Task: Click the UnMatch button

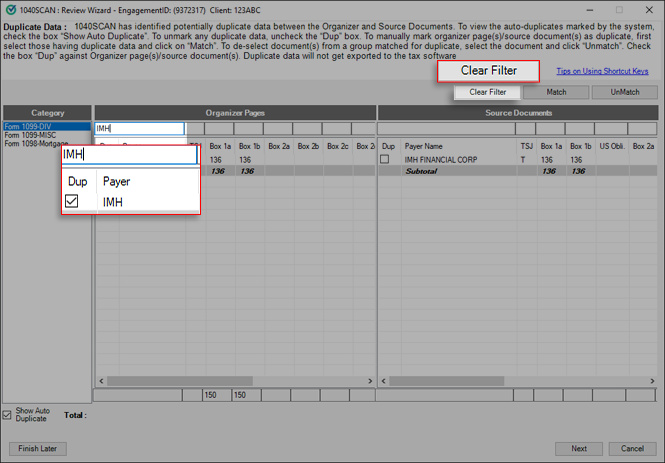Action: click(x=625, y=92)
